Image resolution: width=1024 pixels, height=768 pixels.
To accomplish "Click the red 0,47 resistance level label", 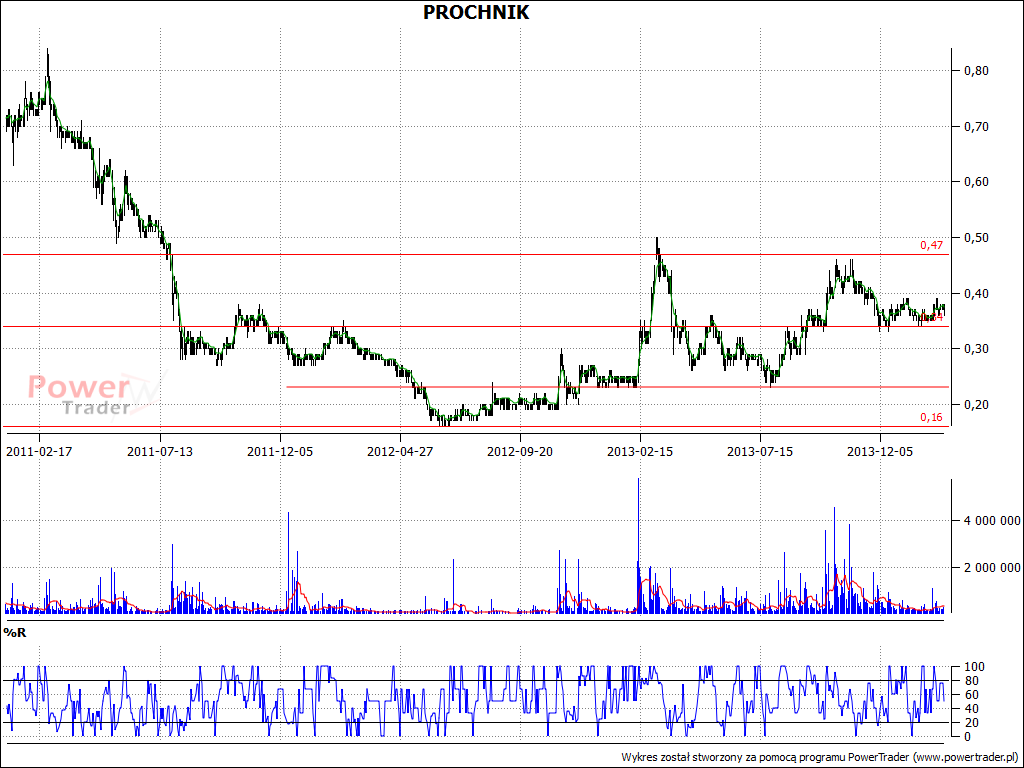I will (x=932, y=246).
